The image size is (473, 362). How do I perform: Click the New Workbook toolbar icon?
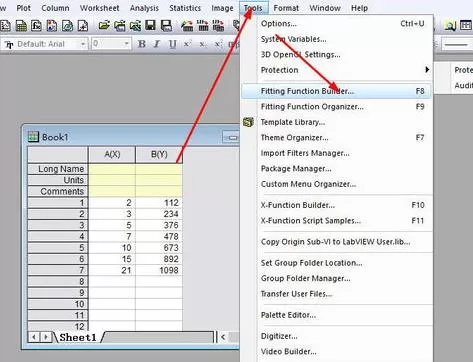click(21, 26)
